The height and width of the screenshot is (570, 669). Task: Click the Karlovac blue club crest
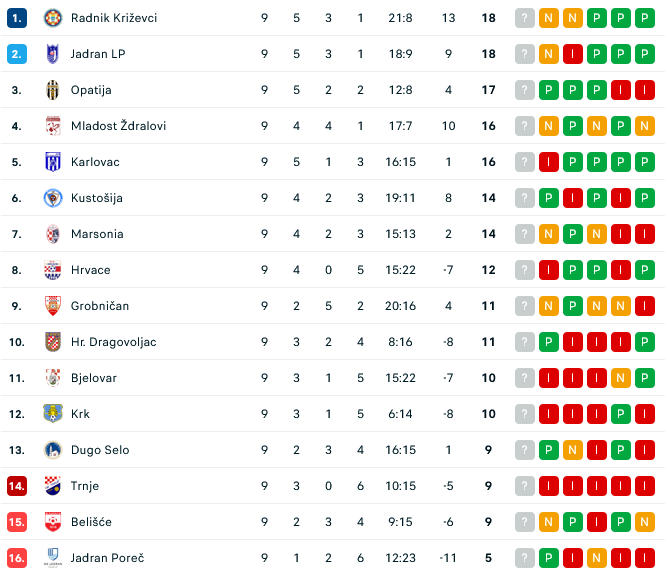[x=53, y=162]
